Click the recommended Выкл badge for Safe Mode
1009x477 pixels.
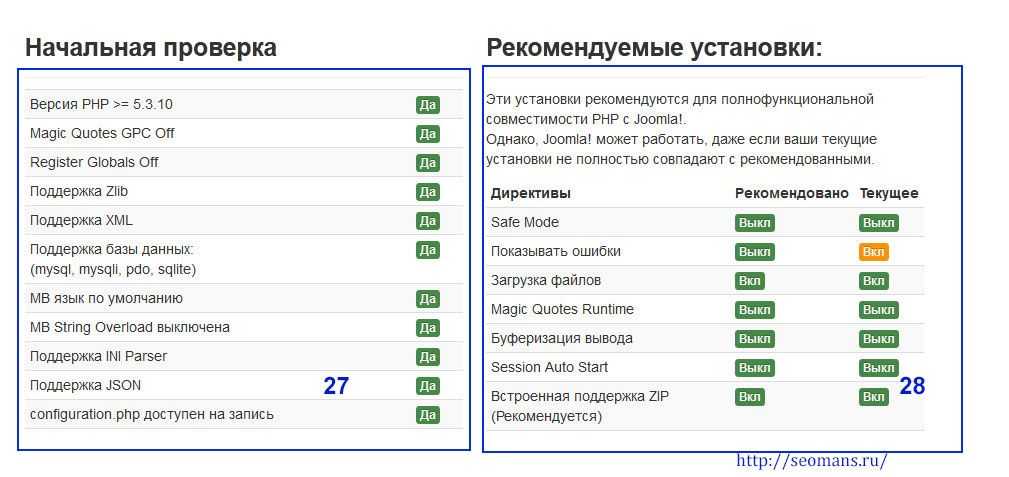click(754, 223)
